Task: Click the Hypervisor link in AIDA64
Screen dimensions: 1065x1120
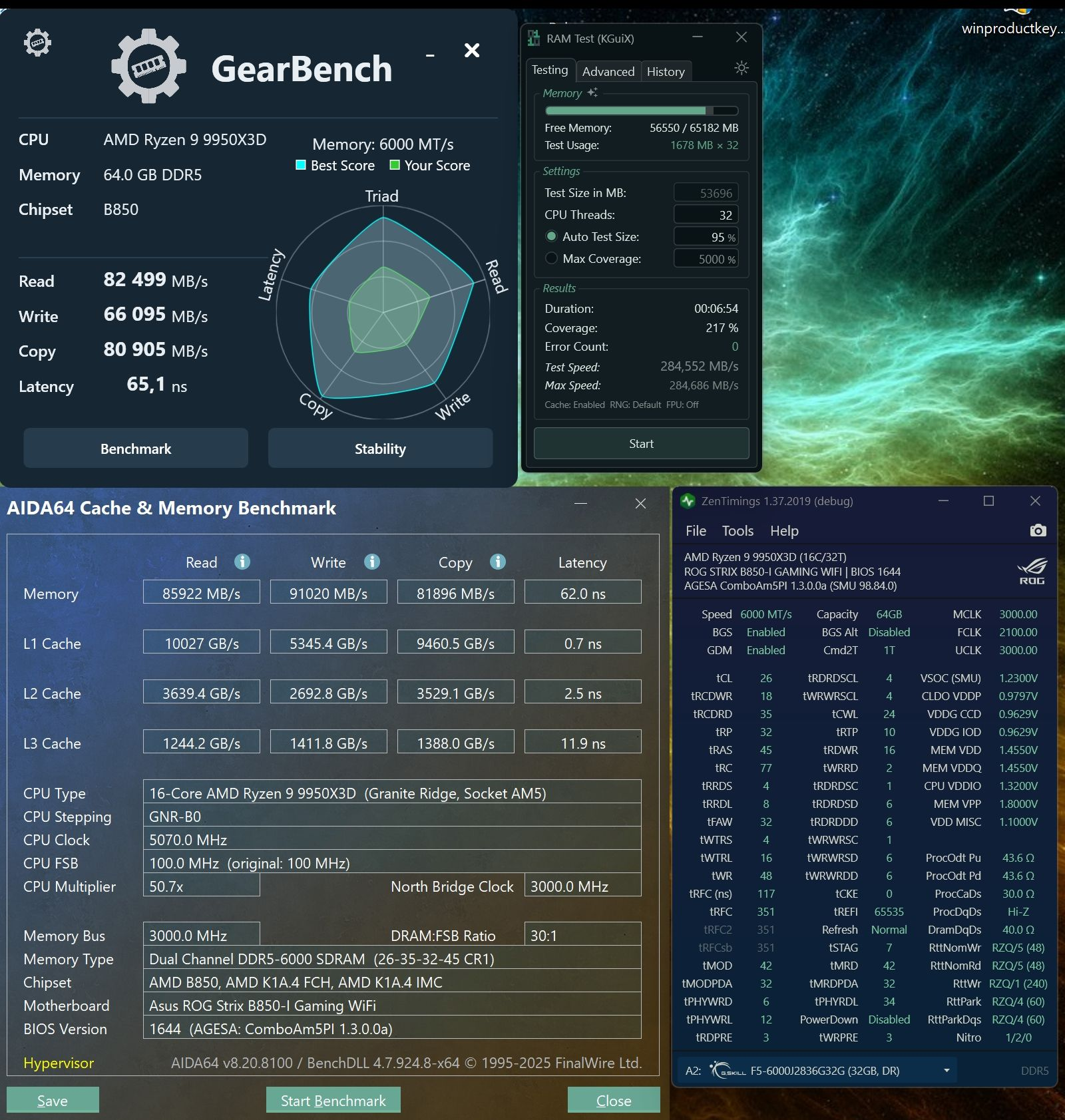Action: [x=59, y=1063]
